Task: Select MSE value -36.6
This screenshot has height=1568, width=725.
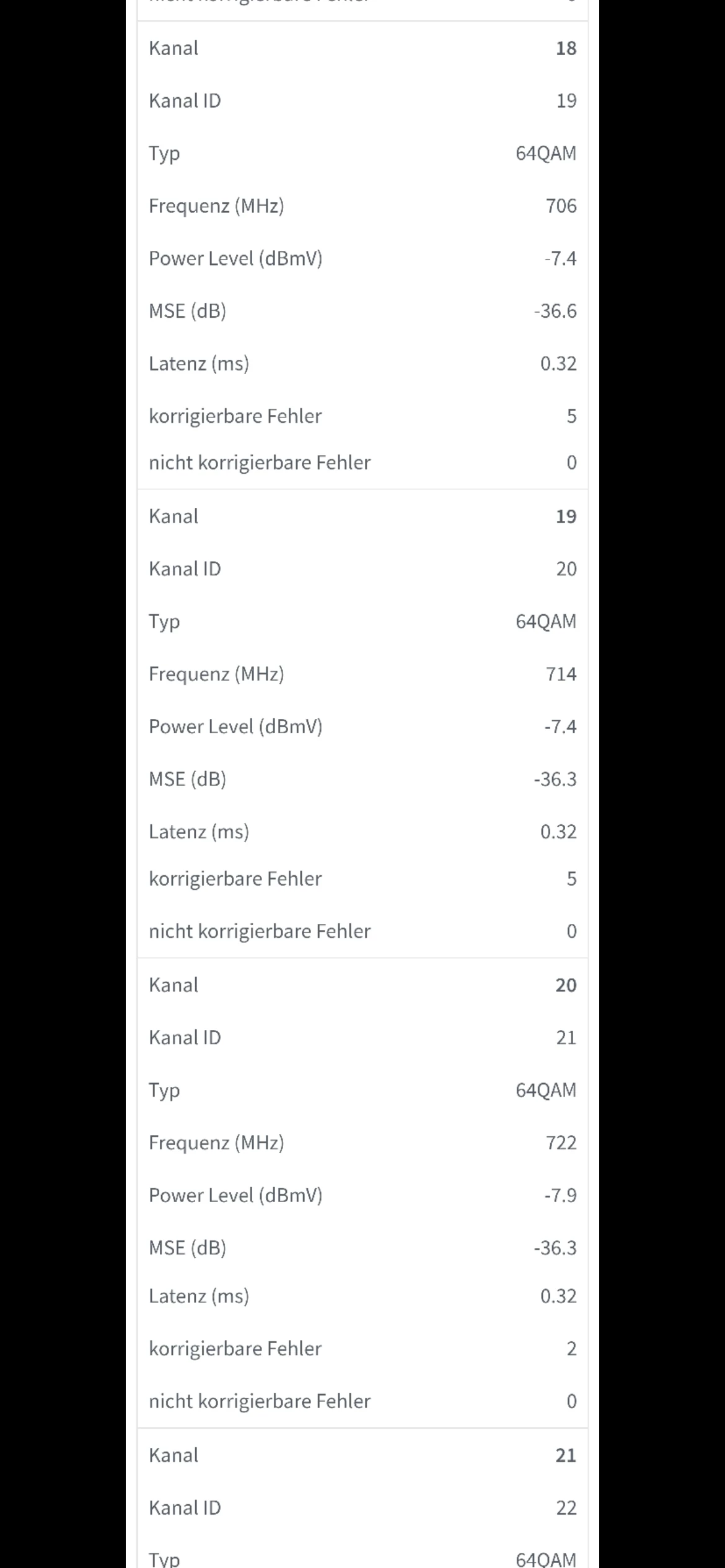Action: click(x=555, y=311)
